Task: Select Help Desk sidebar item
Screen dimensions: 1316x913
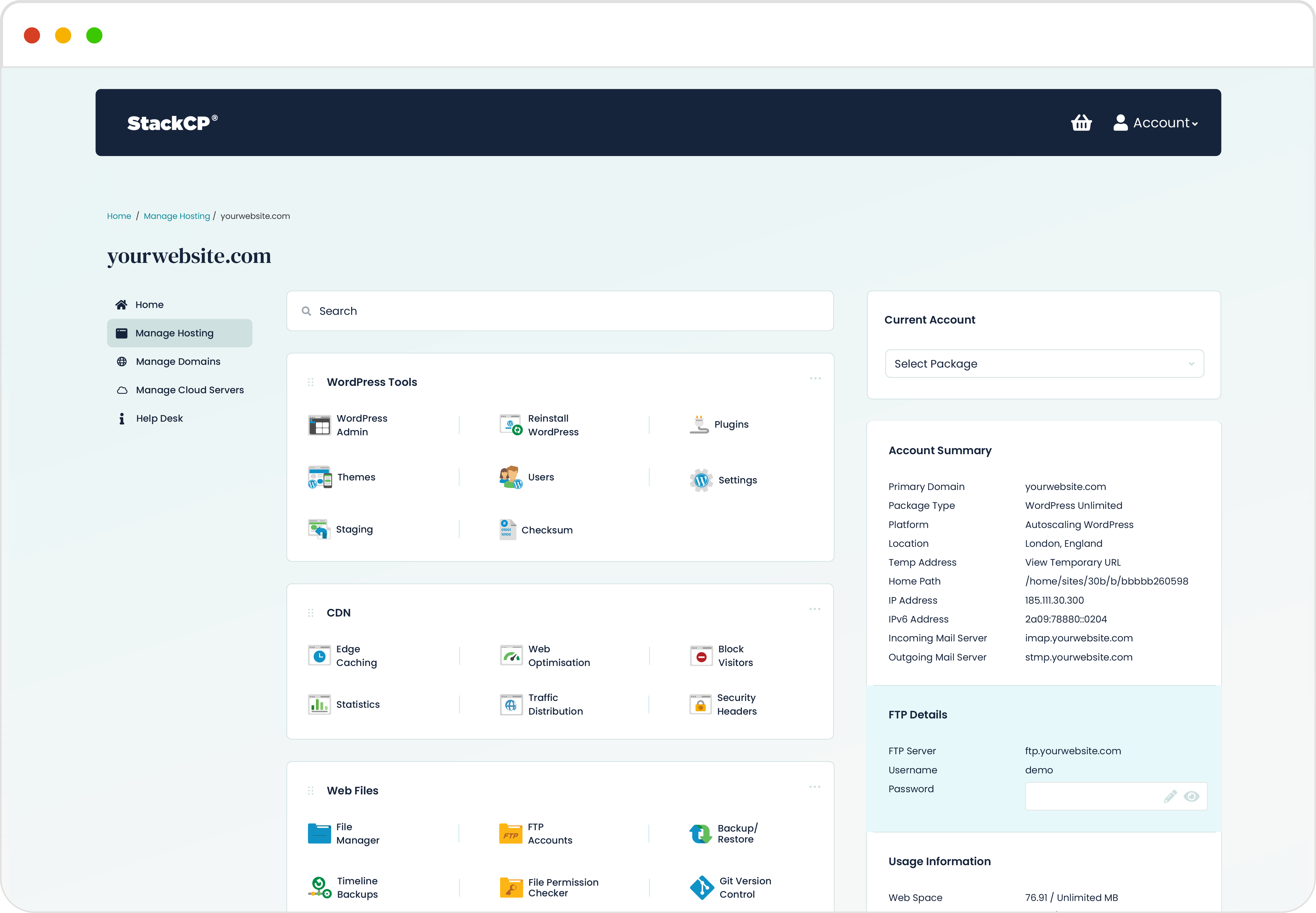Action: point(159,418)
